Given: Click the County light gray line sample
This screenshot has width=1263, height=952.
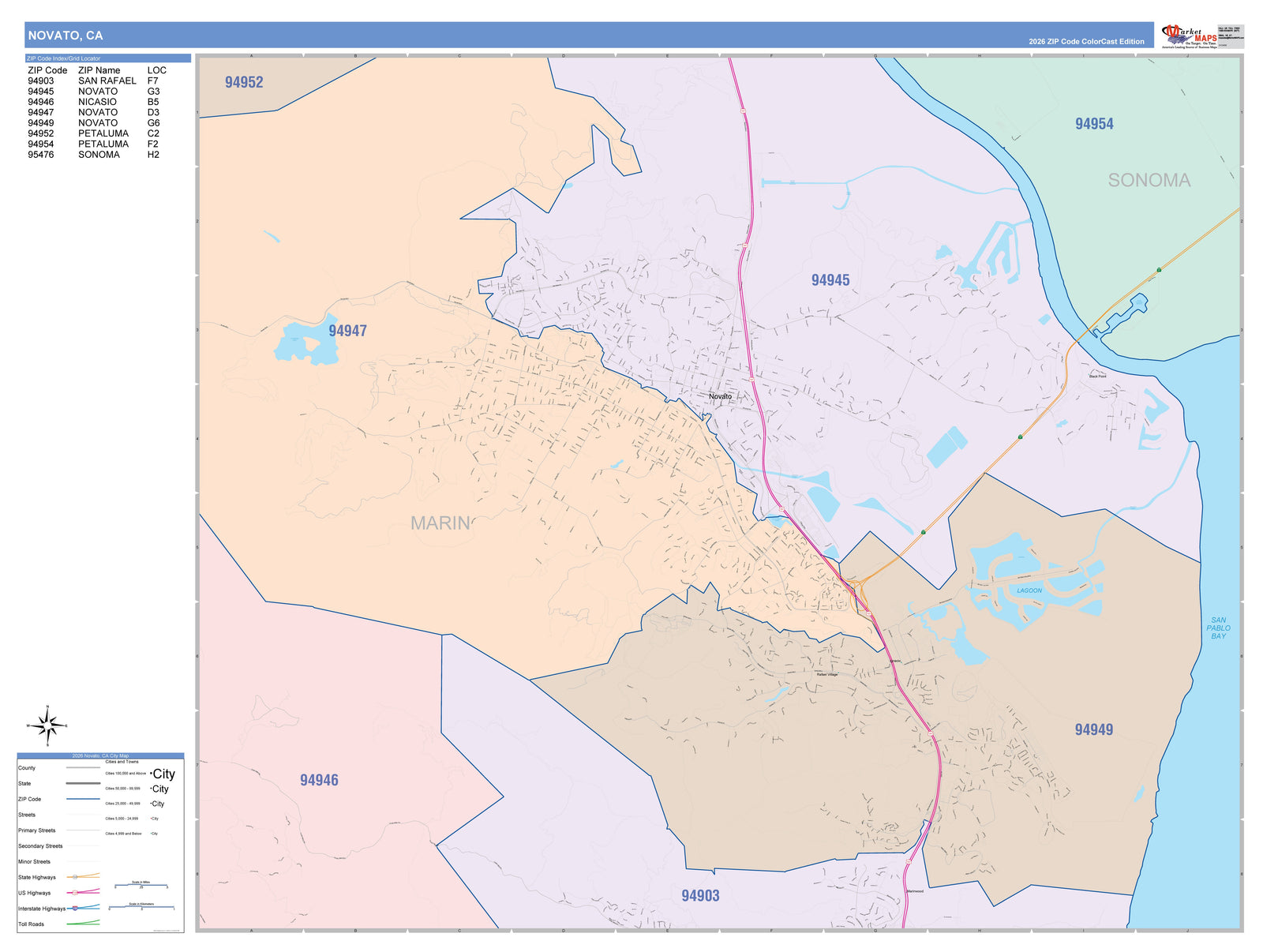Looking at the screenshot, I should pos(83,767).
